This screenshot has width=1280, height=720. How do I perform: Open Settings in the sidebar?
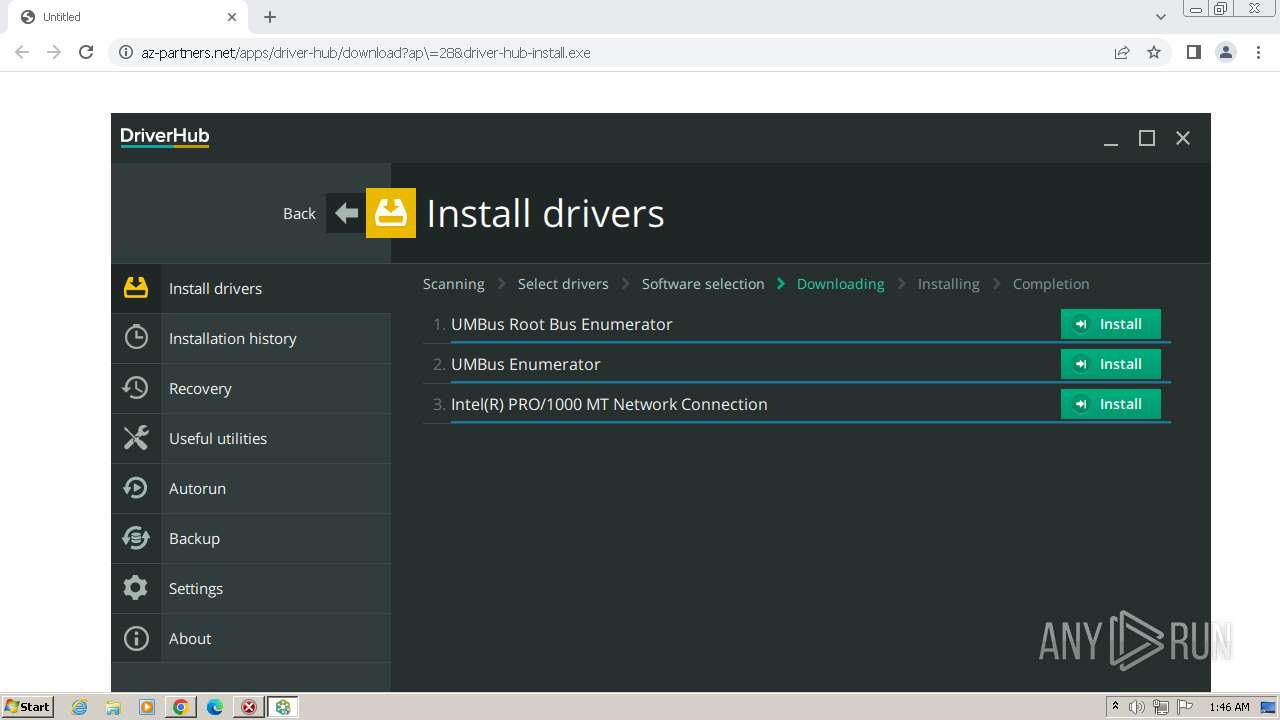[x=251, y=588]
